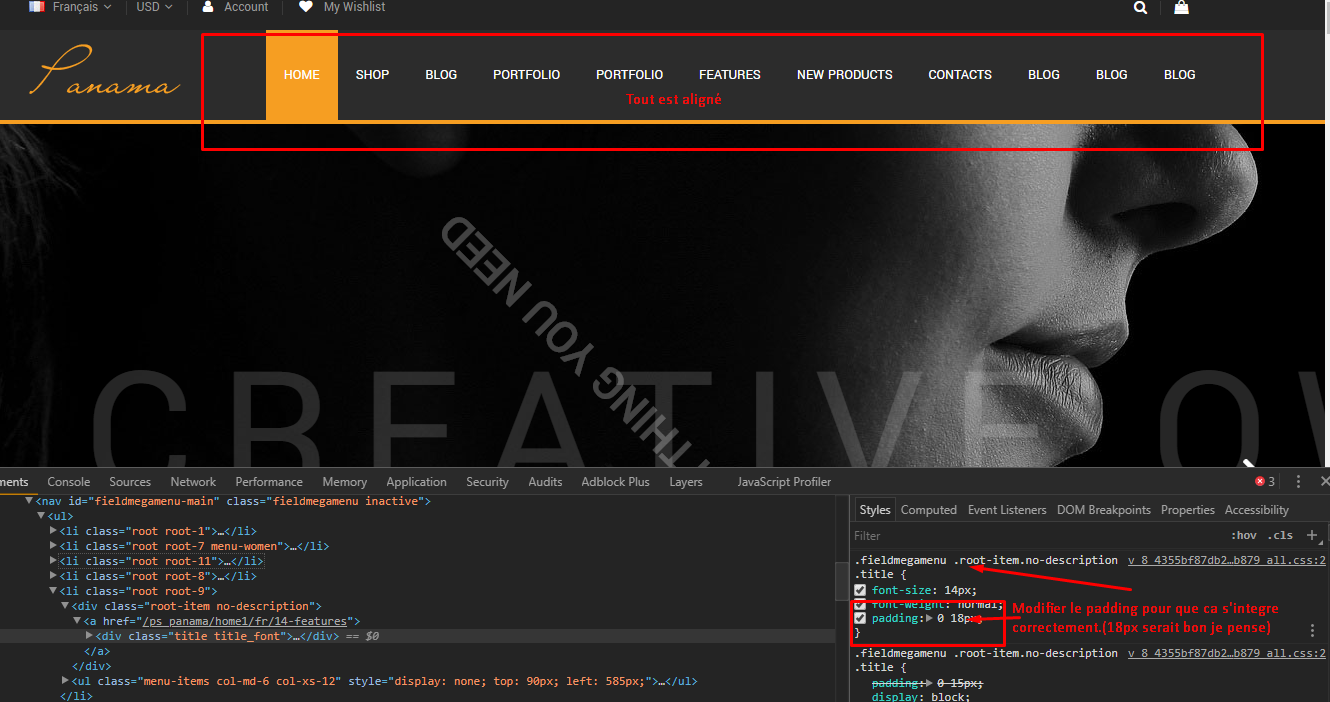
Task: Open the site search magnifier icon
Action: pos(1141,7)
